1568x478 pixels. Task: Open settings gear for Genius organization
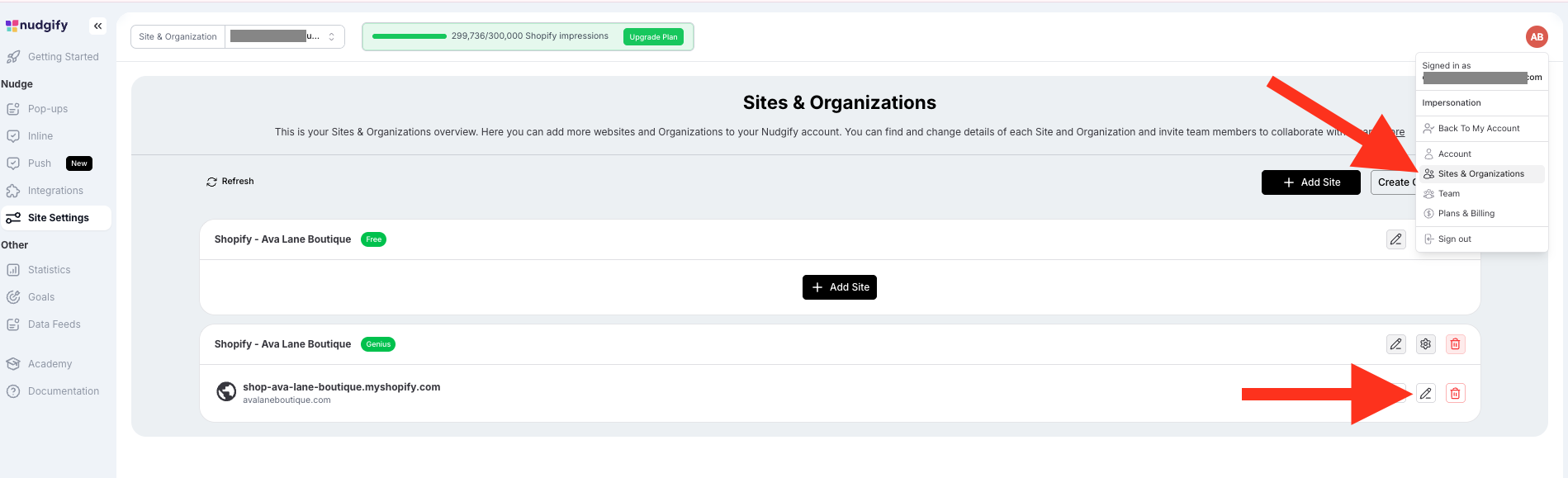(x=1426, y=344)
